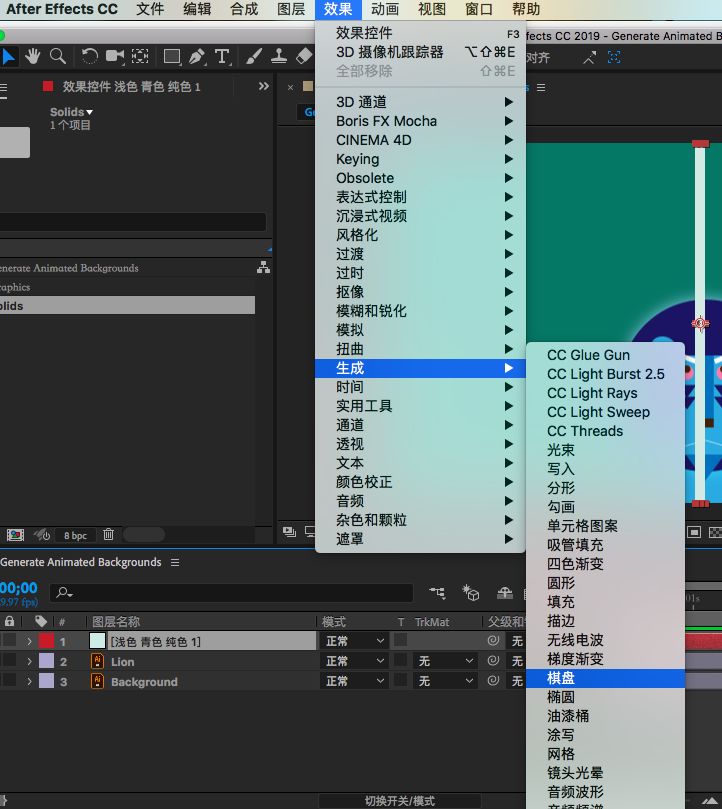The image size is (722, 809).
Task: Select the Hand tool
Action: [33, 57]
